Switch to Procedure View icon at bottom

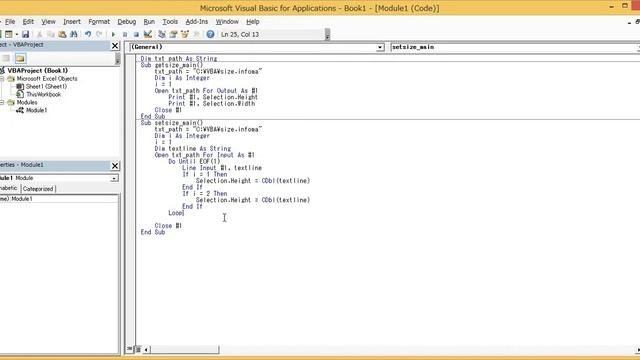click(130, 349)
